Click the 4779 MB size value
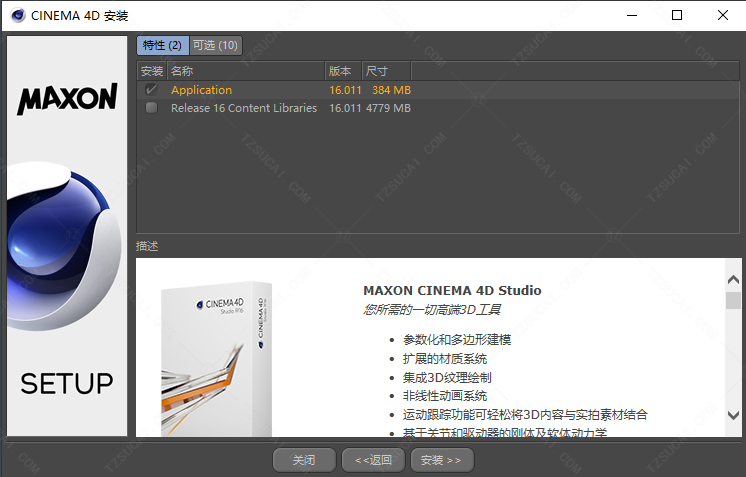746x477 pixels. 388,108
